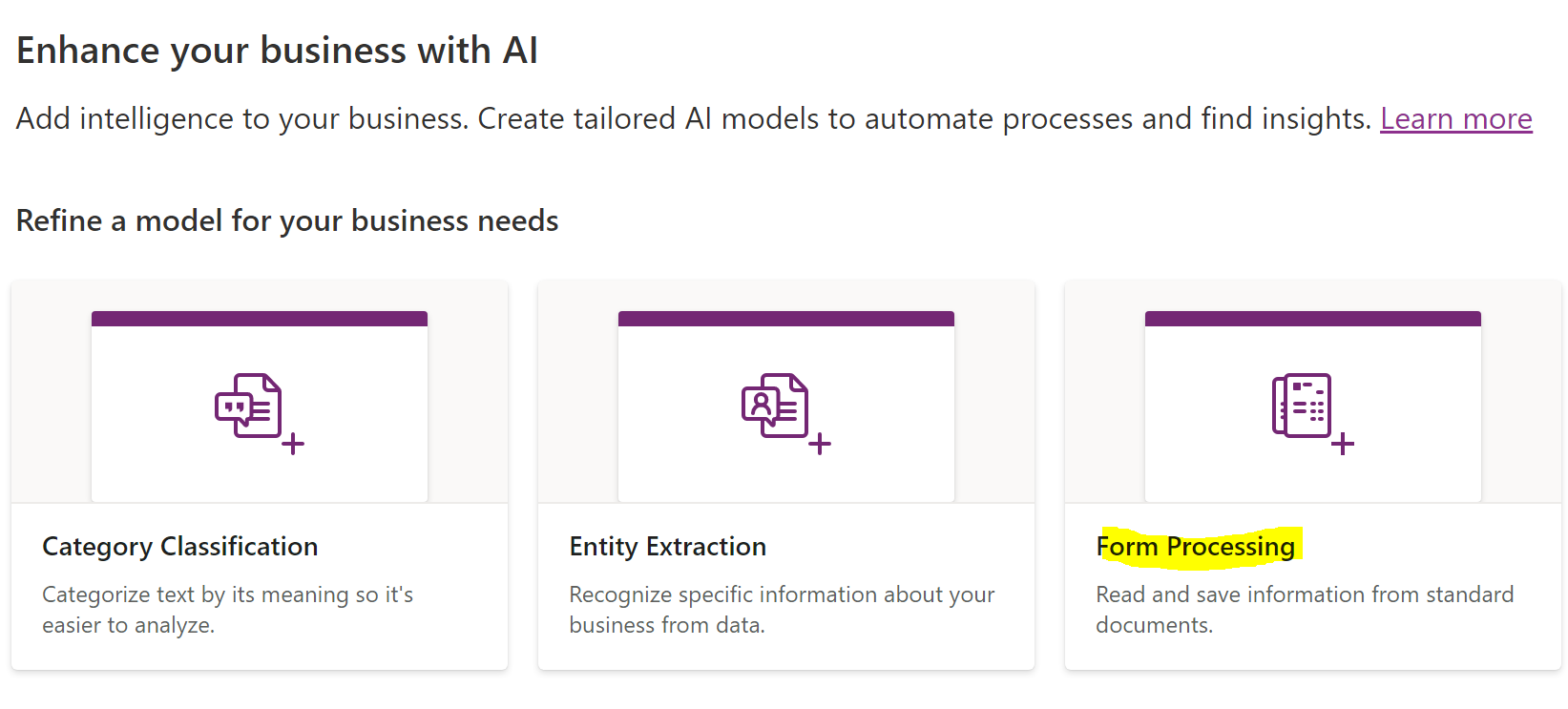Click purple bar atop Entity Extraction card
Screen dimensions: 1568x709
click(x=786, y=319)
